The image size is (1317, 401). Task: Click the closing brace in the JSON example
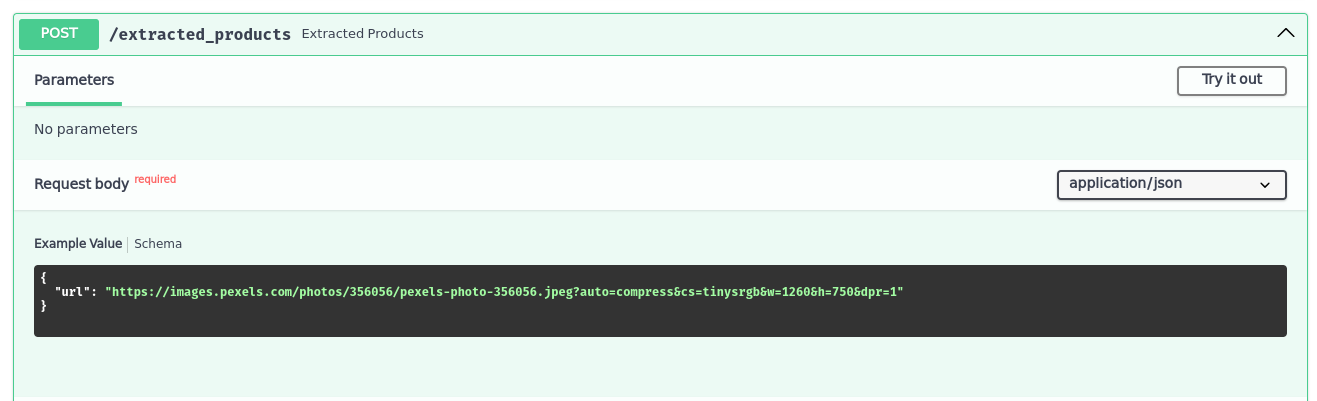coord(44,305)
